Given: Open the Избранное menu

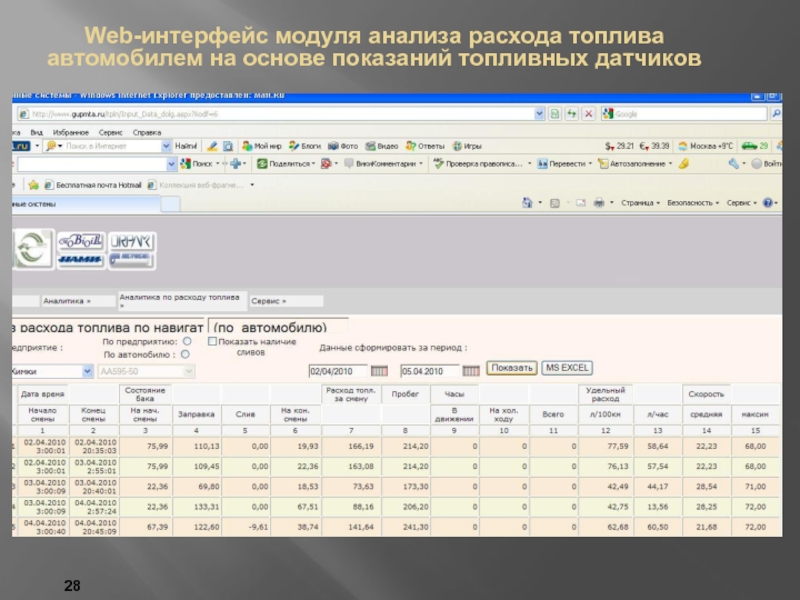Looking at the screenshot, I should pos(70,131).
